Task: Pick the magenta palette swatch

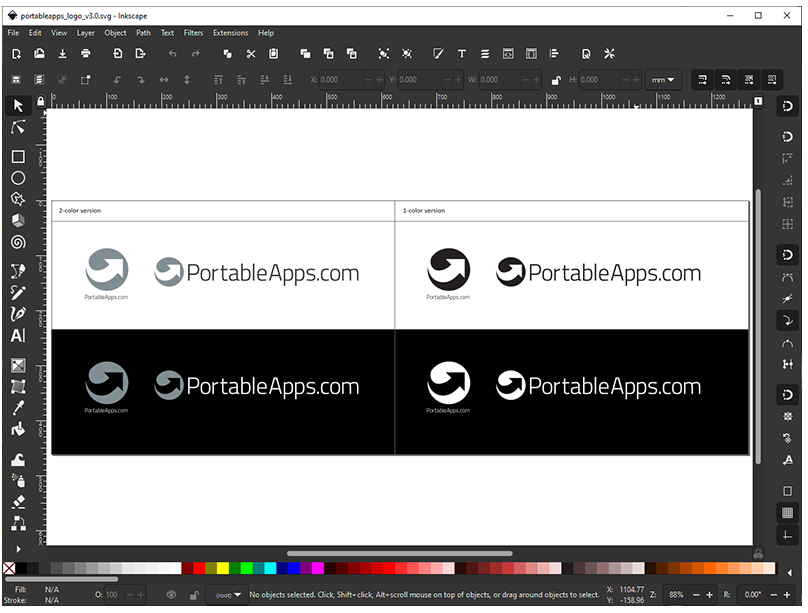Action: [x=318, y=568]
